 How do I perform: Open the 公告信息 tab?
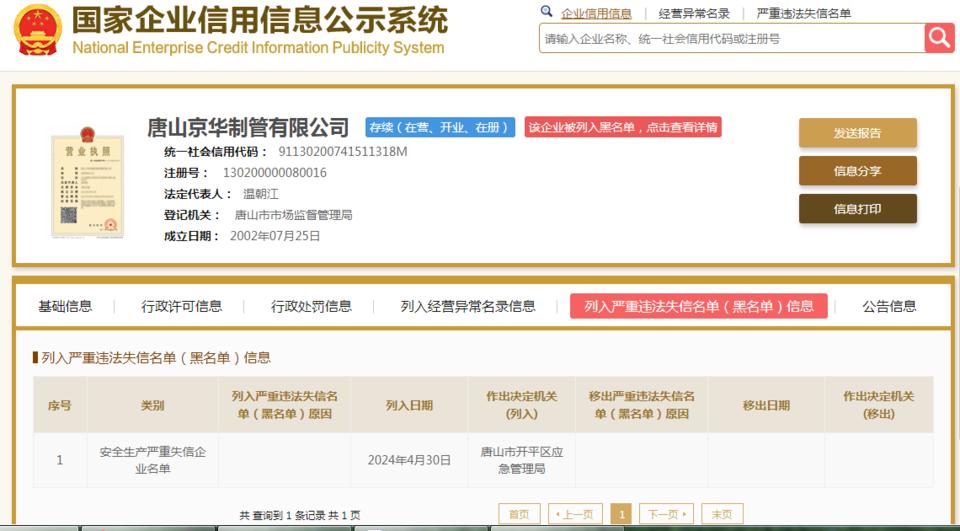(x=889, y=306)
